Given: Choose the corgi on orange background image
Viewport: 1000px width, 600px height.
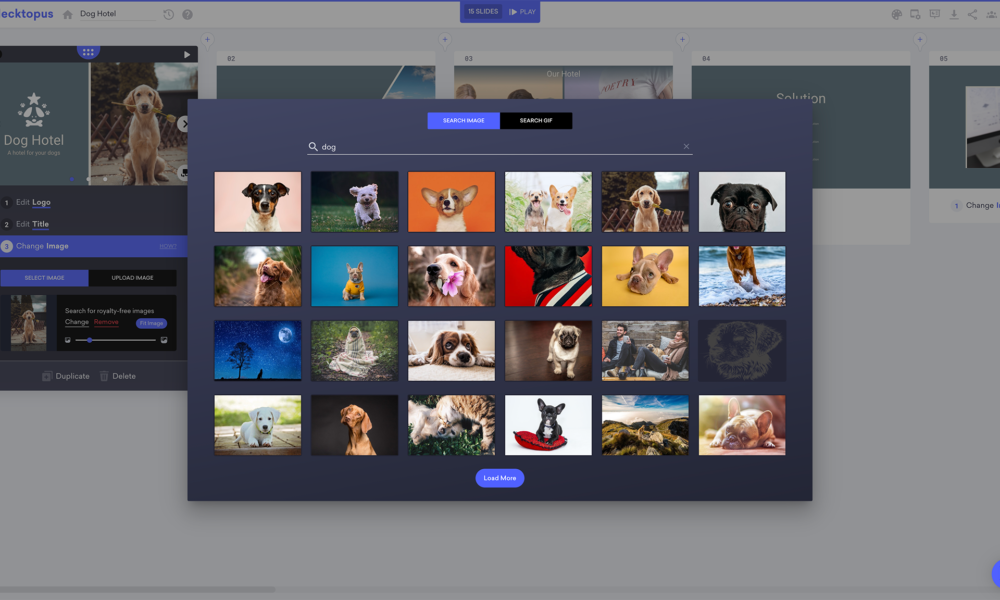Looking at the screenshot, I should (451, 202).
